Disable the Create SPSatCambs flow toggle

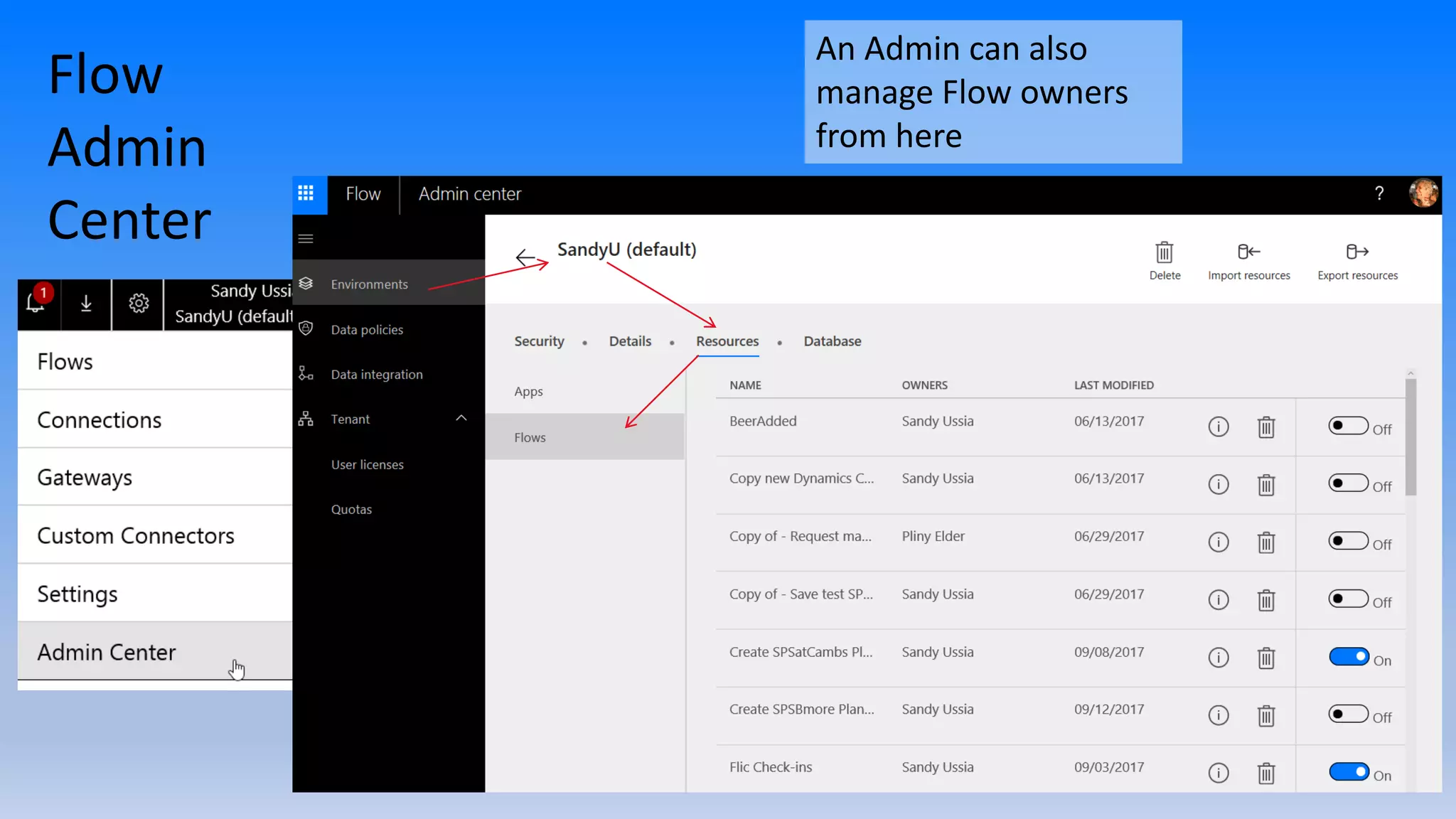[x=1348, y=656]
